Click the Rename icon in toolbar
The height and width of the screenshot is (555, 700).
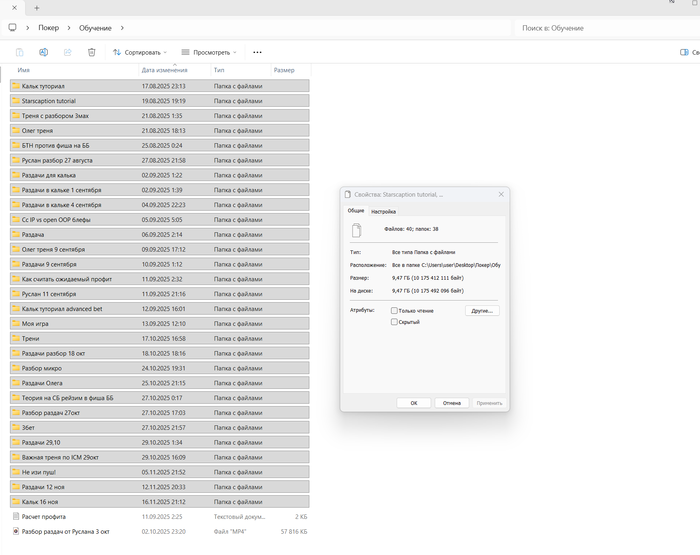pyautogui.click(x=43, y=52)
